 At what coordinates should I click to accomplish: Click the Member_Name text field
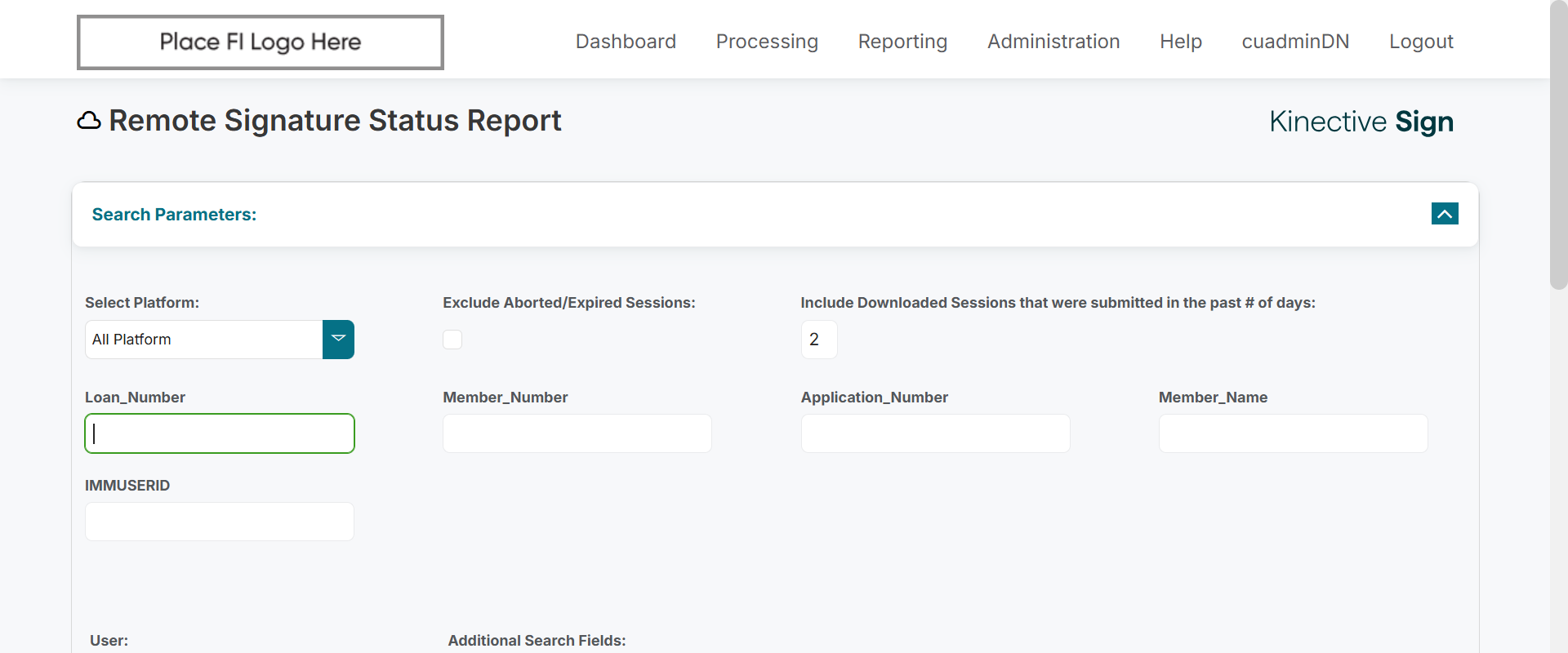pyautogui.click(x=1293, y=433)
